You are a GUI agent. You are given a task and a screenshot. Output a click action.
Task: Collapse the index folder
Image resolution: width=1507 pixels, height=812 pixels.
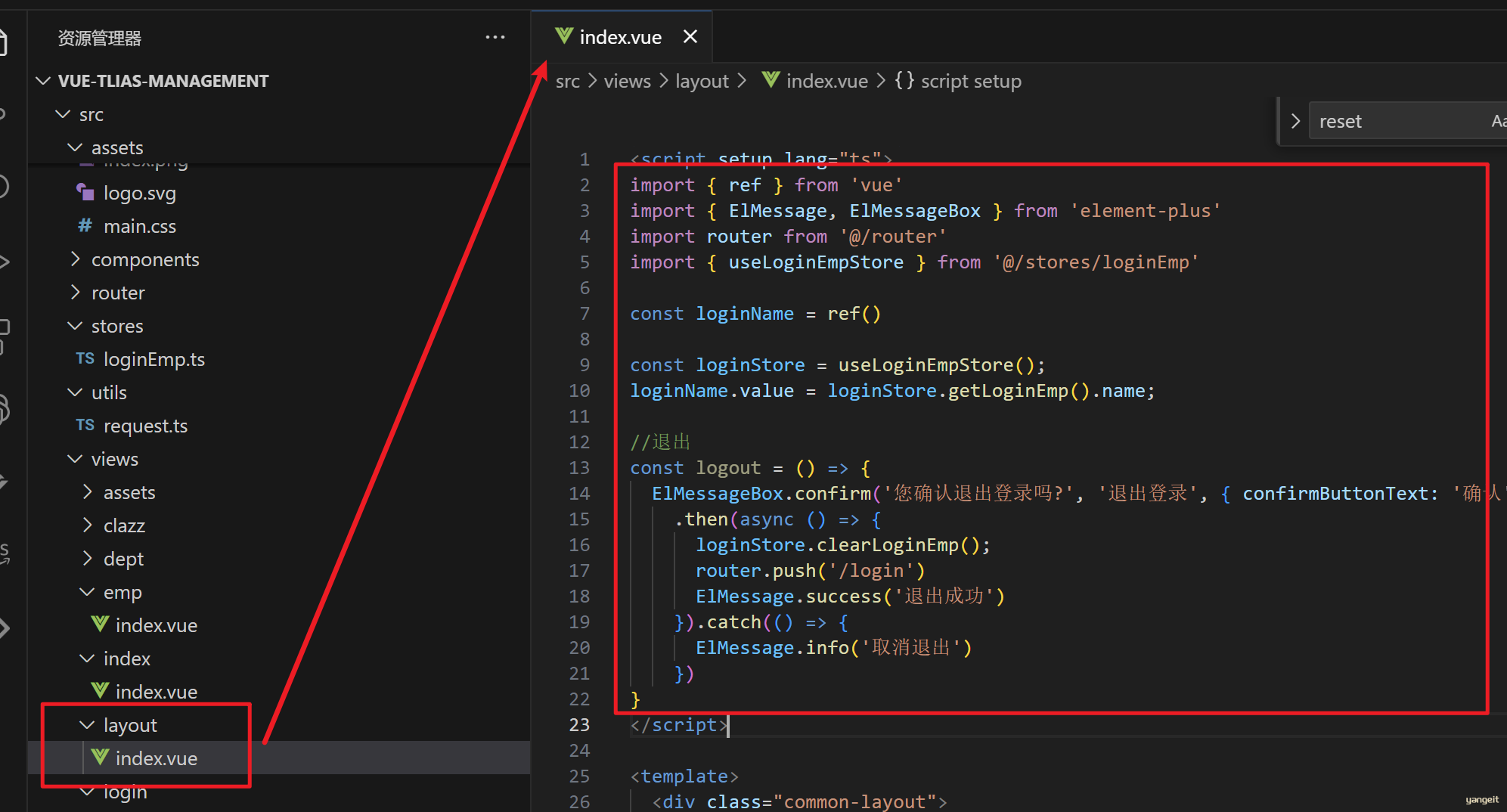click(87, 659)
